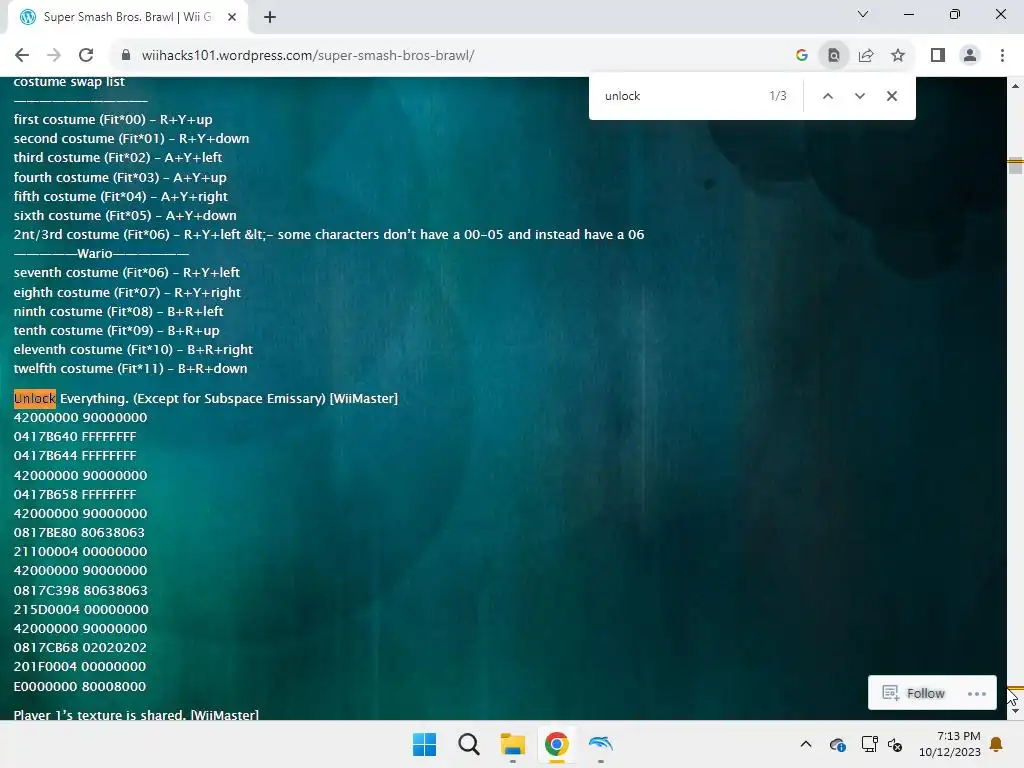Viewport: 1024px width, 768px height.
Task: Open the Chrome three-dot menu
Action: tap(1002, 56)
